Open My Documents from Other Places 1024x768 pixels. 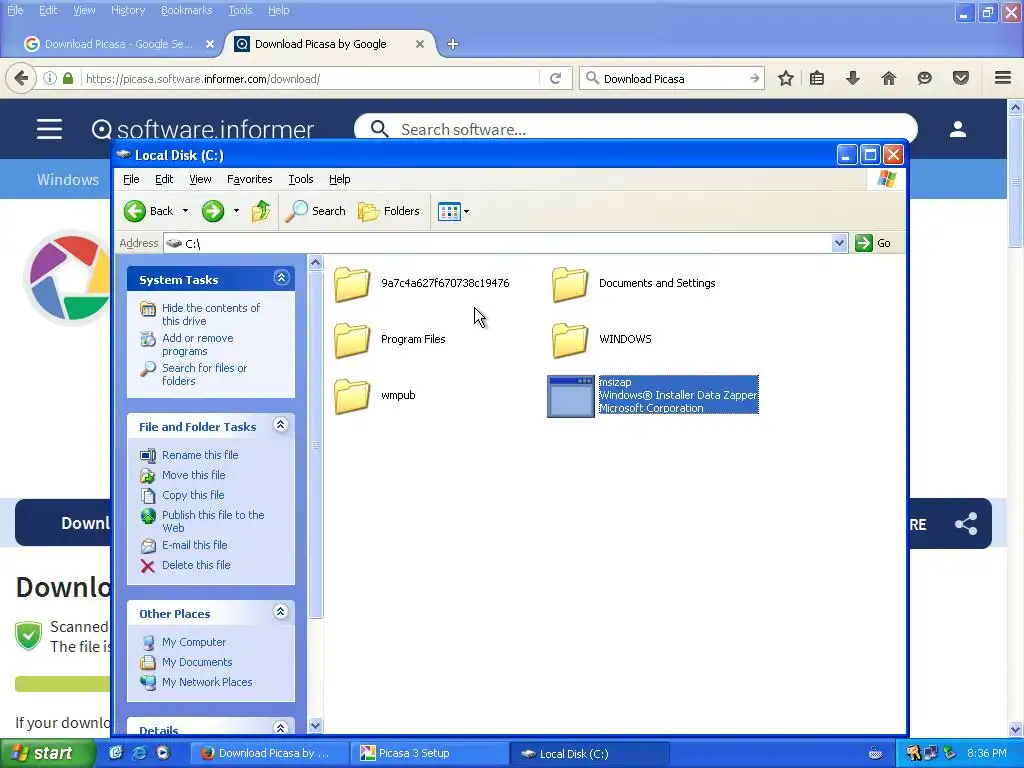pyautogui.click(x=197, y=662)
